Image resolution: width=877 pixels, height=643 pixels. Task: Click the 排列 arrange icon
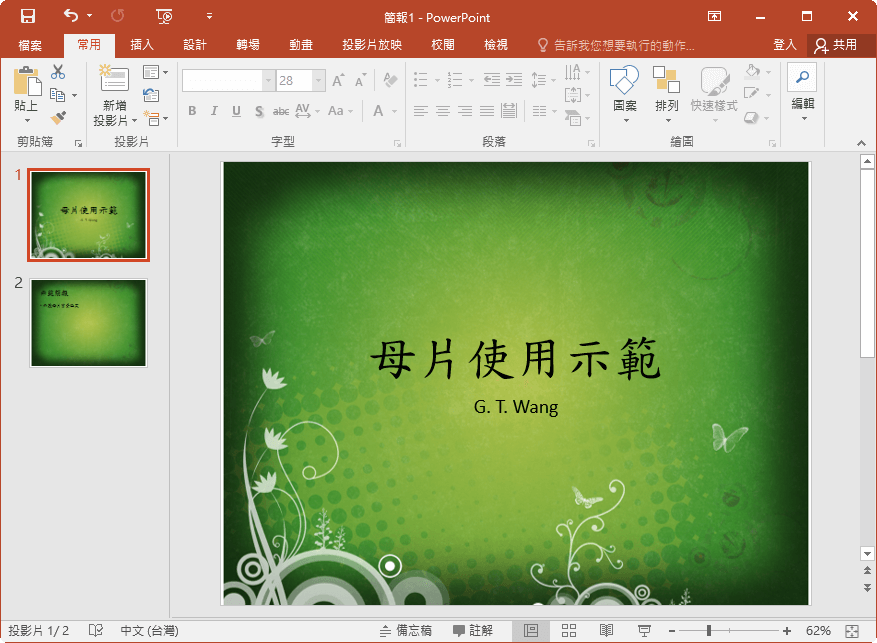pos(666,82)
